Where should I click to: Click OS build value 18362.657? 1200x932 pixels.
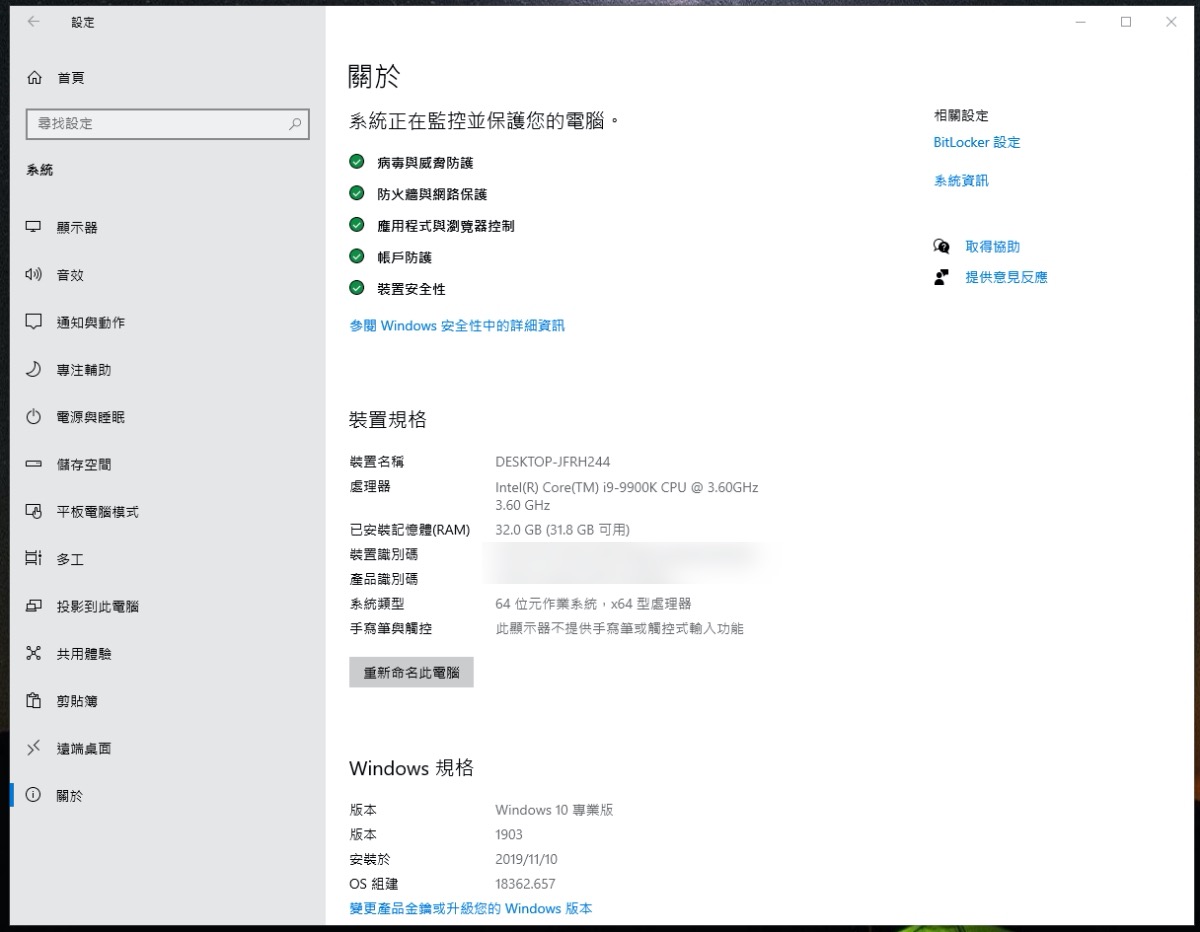tap(525, 884)
